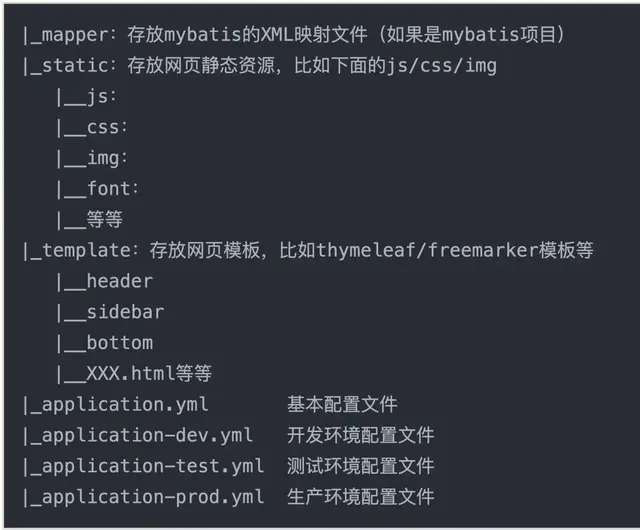Viewport: 640px width, 530px height.
Task: Click the img subfolder entry
Action: tap(92, 158)
